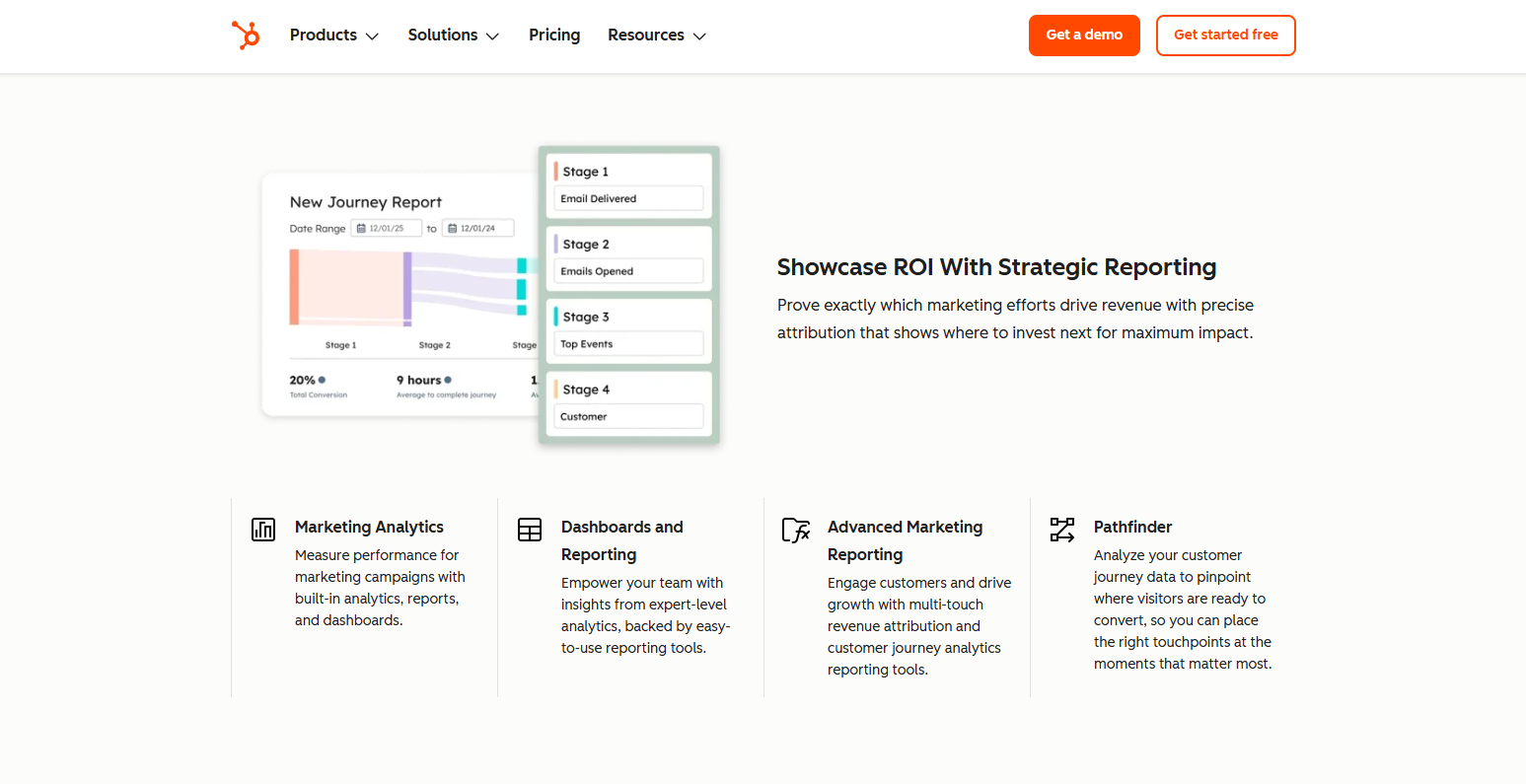
Task: Click the Dashboards and Reporting grid icon
Action: (x=530, y=530)
